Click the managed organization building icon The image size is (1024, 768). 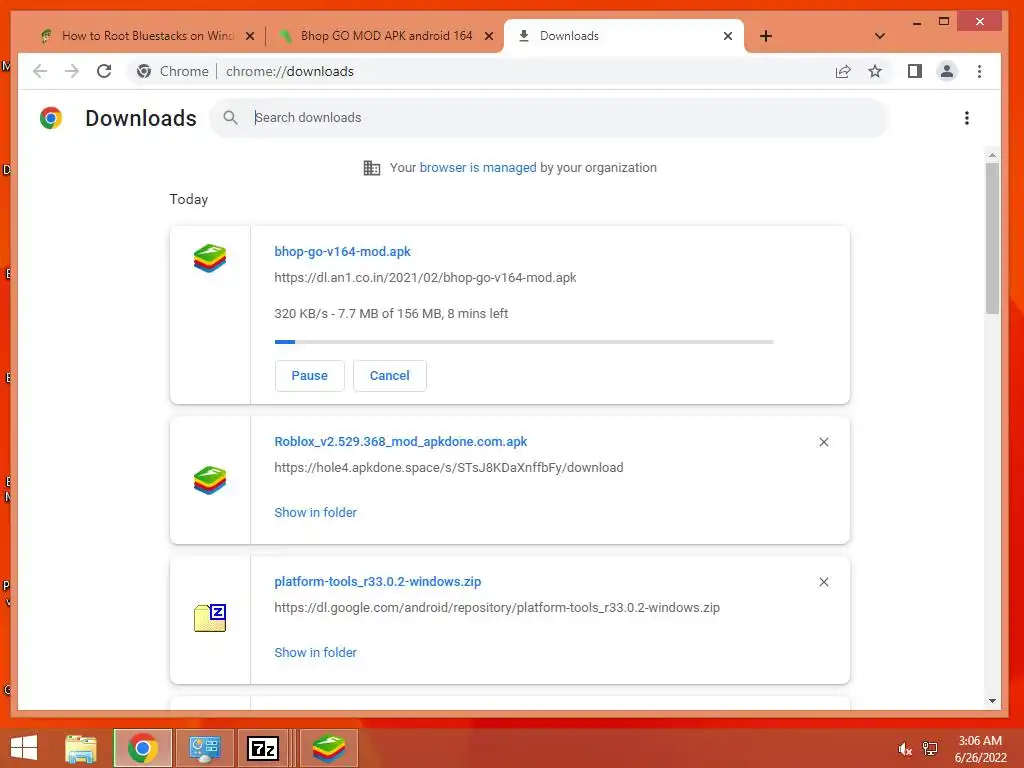coord(372,168)
